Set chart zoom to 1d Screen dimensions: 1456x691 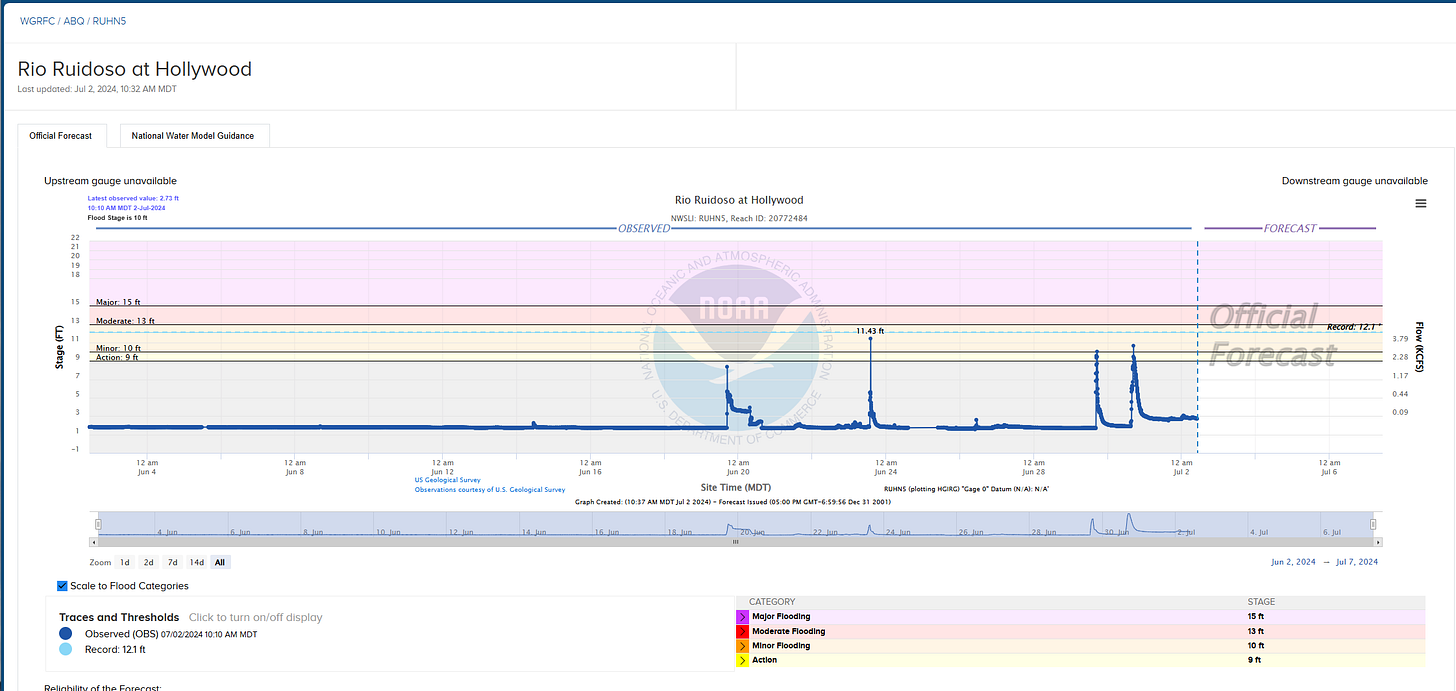tap(124, 562)
